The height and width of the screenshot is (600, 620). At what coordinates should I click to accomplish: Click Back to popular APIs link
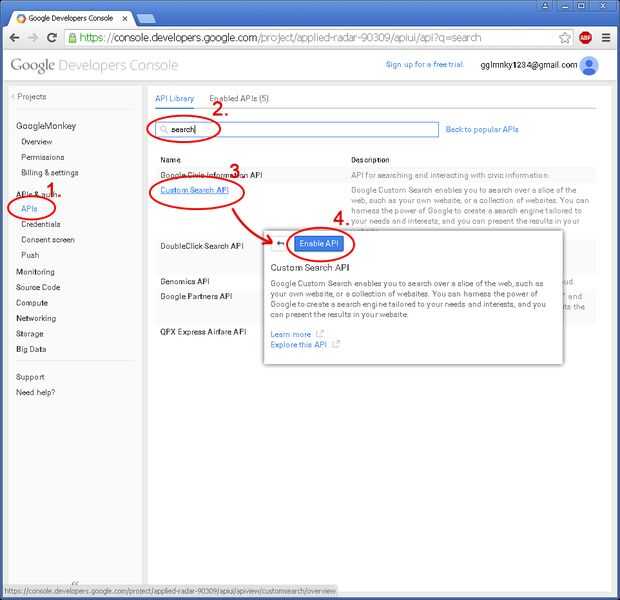pyautogui.click(x=482, y=129)
